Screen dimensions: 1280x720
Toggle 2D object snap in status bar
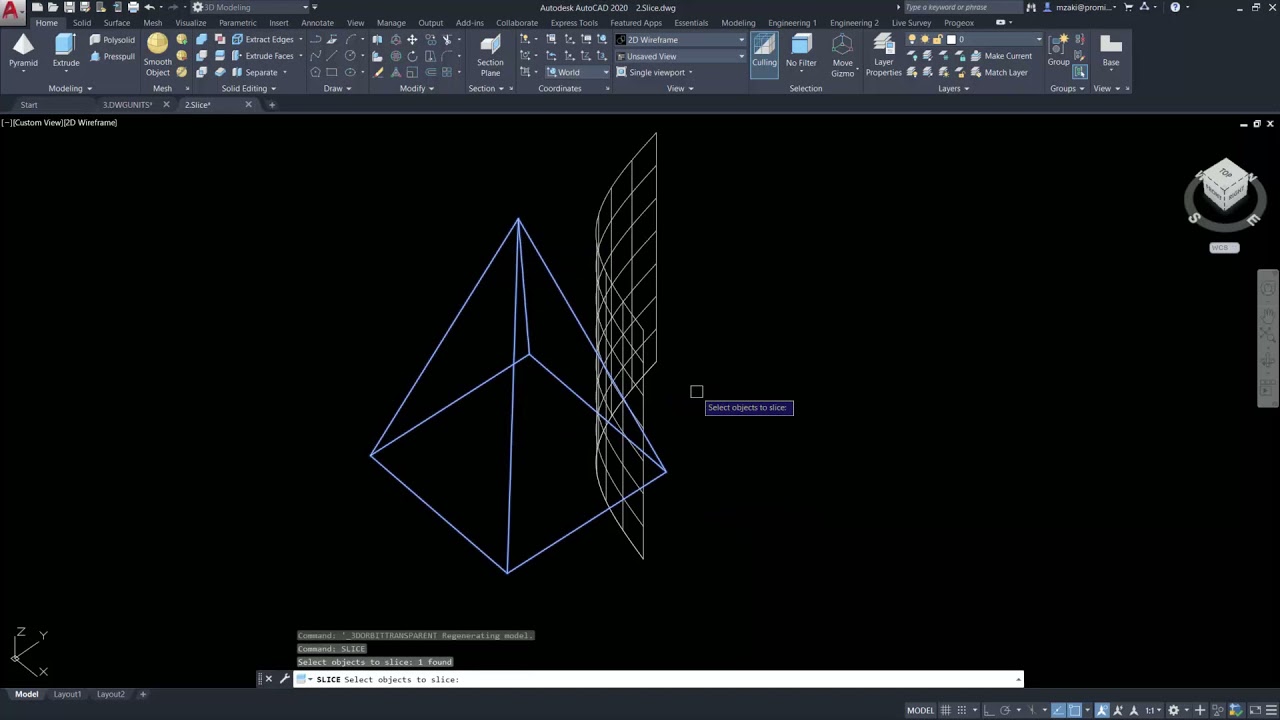[1075, 710]
